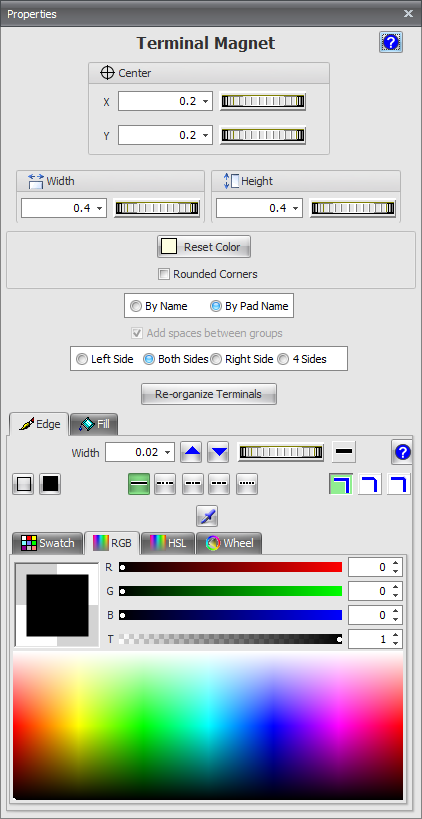The width and height of the screenshot is (422, 819).
Task: Choose the solid line style
Action: pyautogui.click(x=139, y=484)
